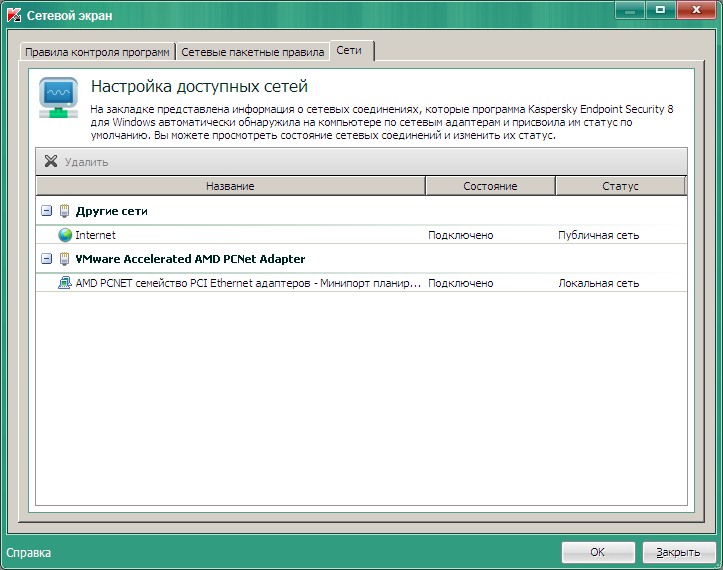The height and width of the screenshot is (570, 723).
Task: Close the window with the red X
Action: [696, 10]
